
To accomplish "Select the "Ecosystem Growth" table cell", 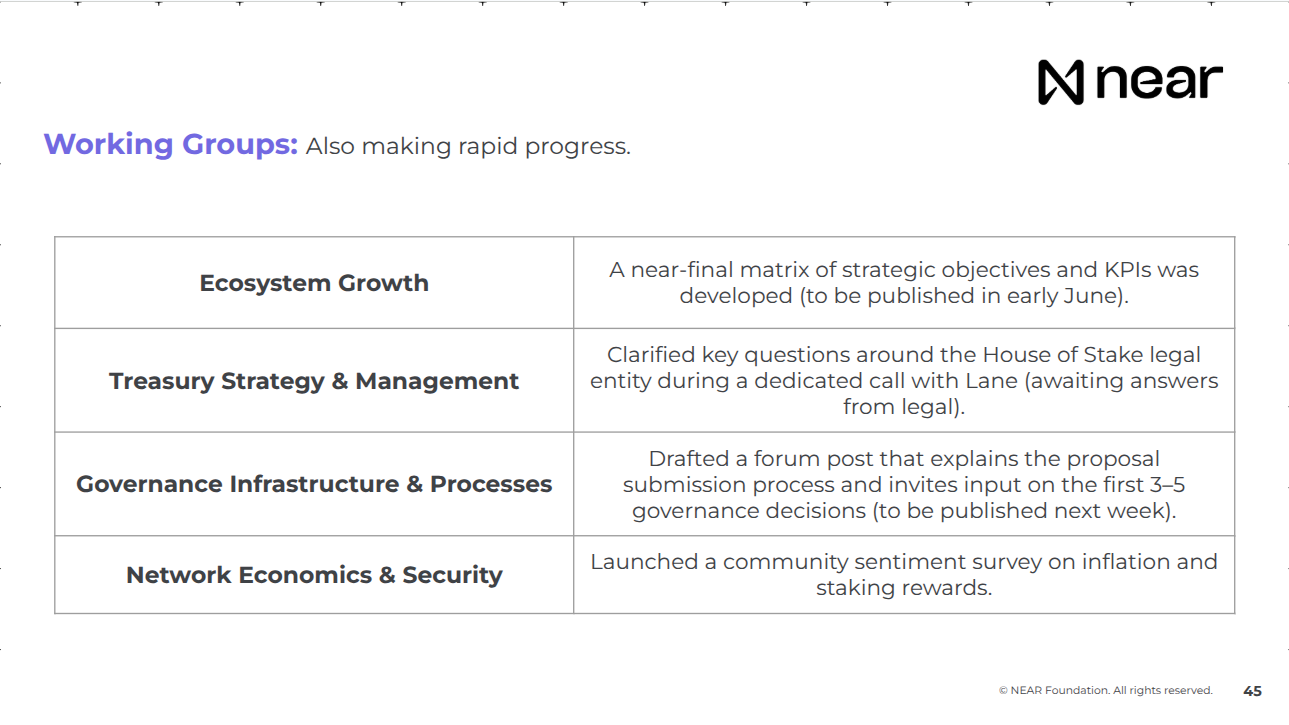I will [314, 283].
